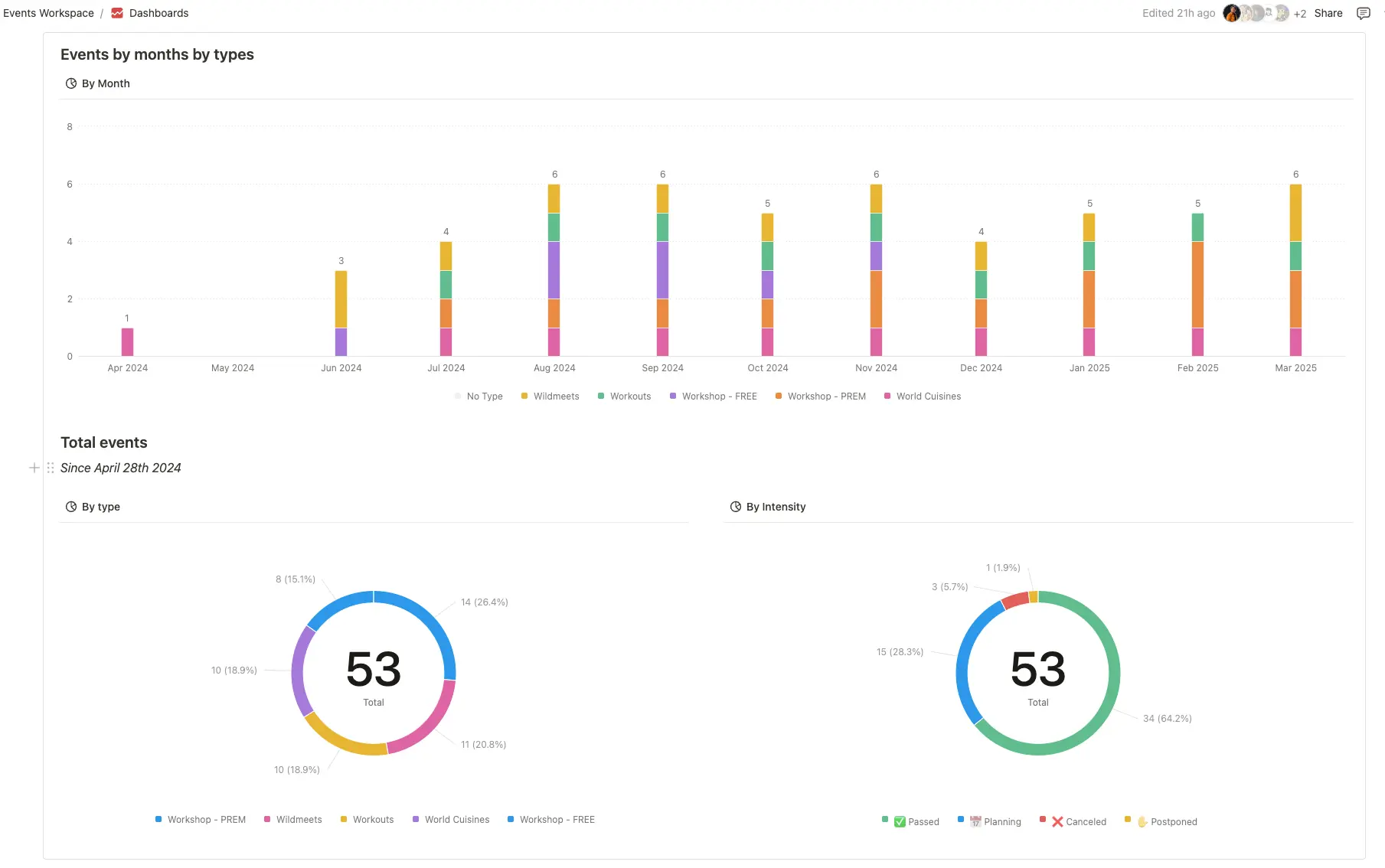Toggle World Cuisines in bar chart legend
1385x868 pixels.
(922, 396)
